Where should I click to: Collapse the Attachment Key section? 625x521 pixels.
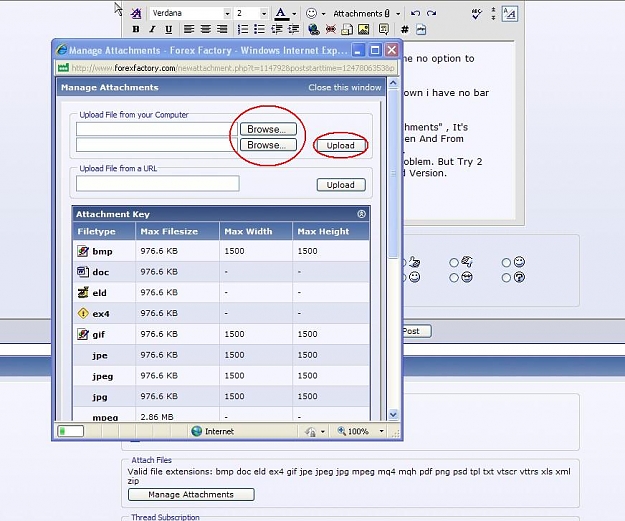click(361, 214)
